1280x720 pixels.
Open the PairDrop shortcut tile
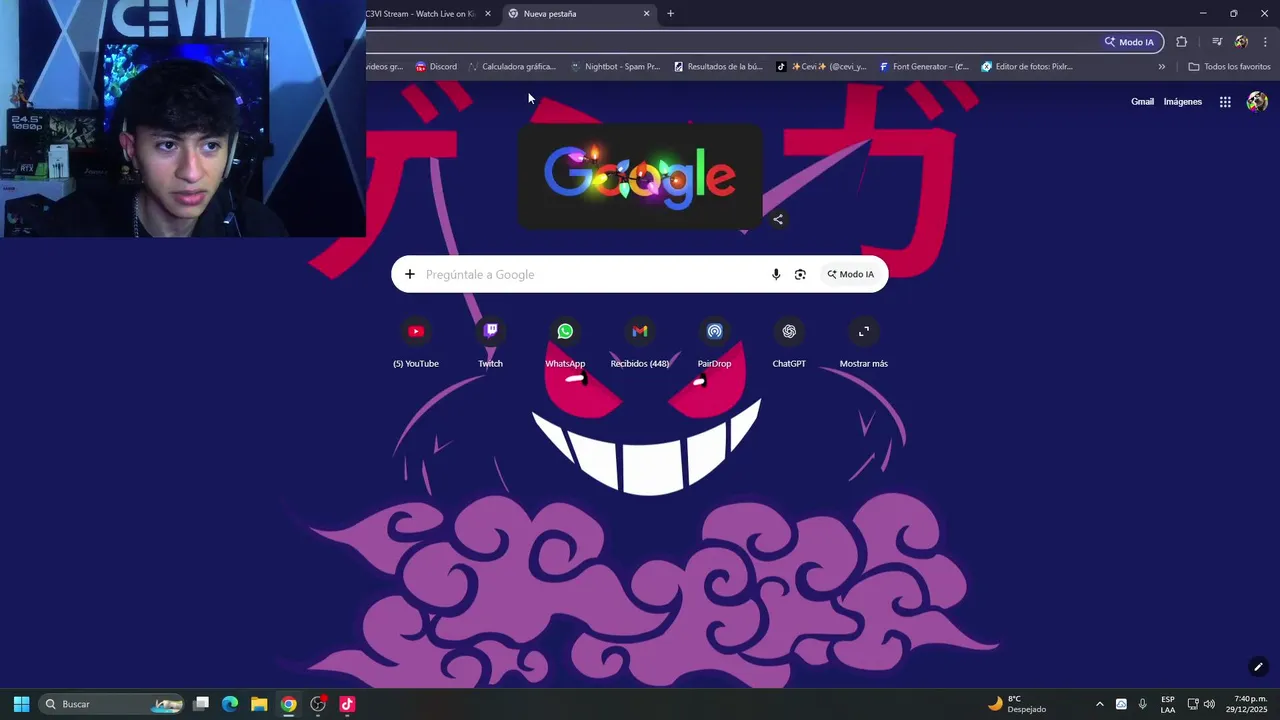coord(714,343)
